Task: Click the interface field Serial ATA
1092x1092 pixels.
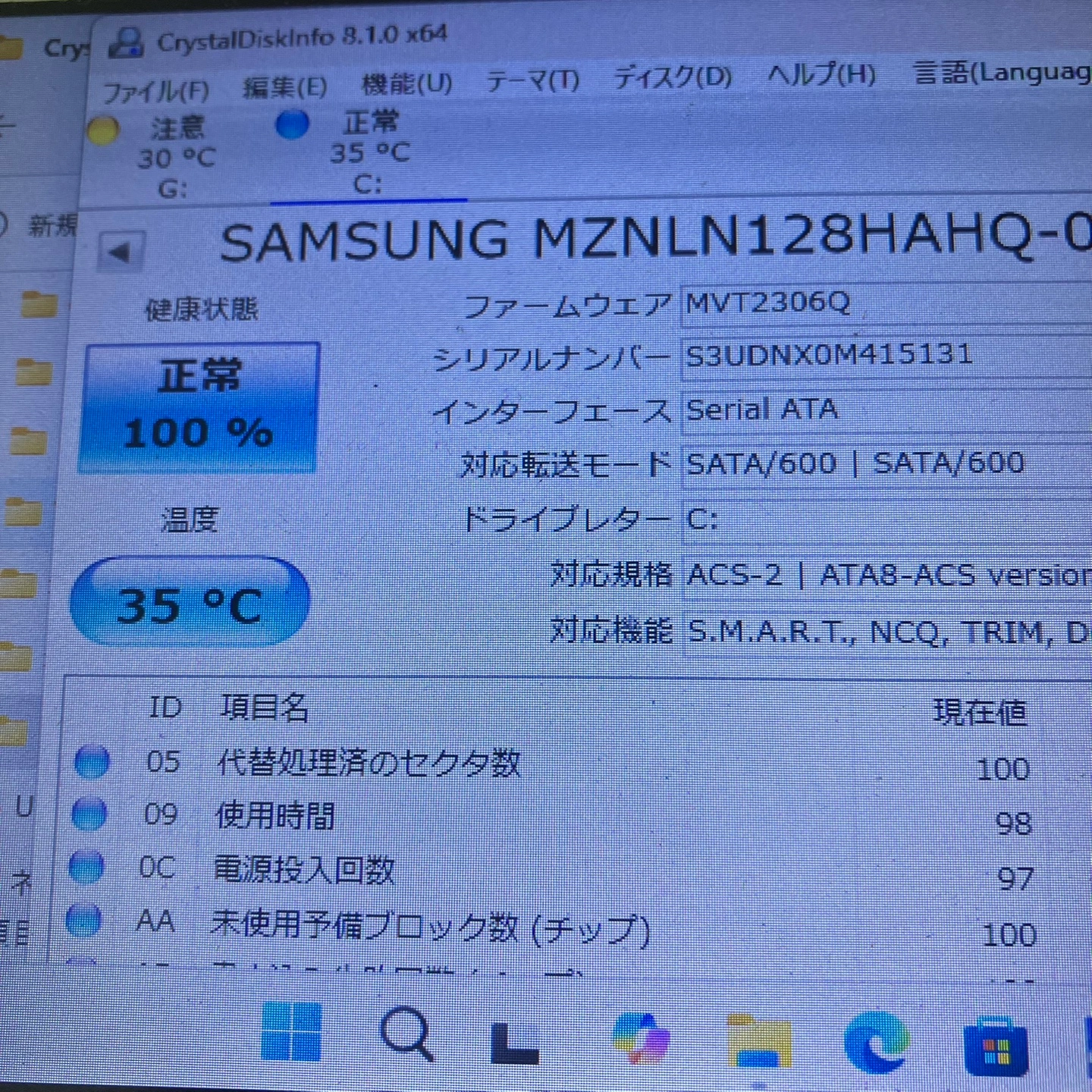Action: coord(887,410)
